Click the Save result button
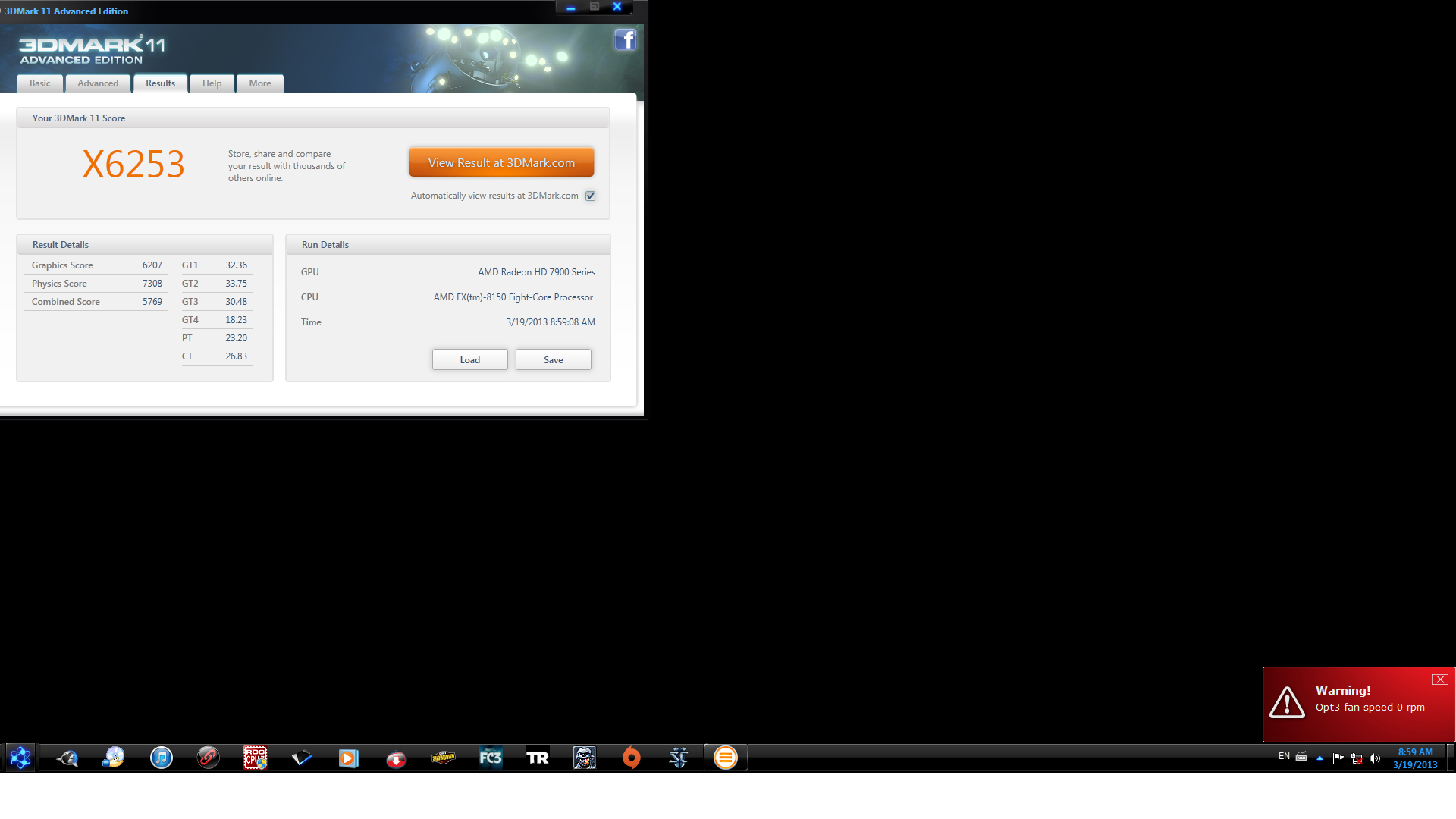 pos(553,359)
